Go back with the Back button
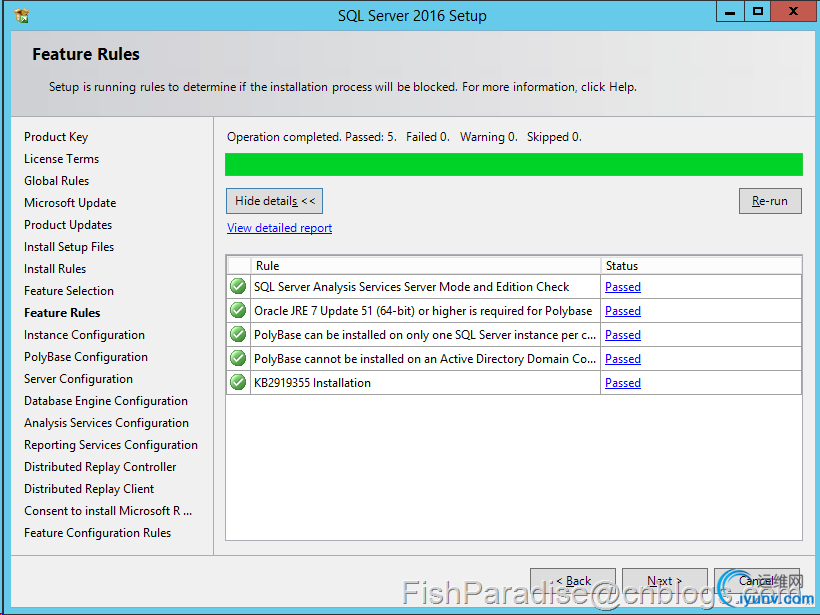820x615 pixels. pyautogui.click(x=573, y=581)
